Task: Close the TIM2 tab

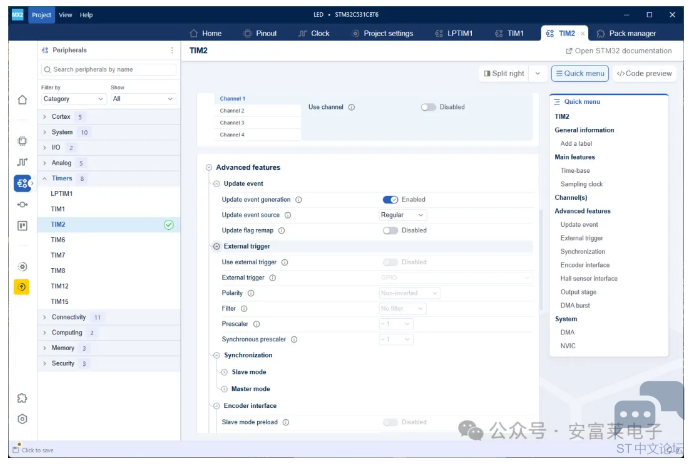Action: 583,33
